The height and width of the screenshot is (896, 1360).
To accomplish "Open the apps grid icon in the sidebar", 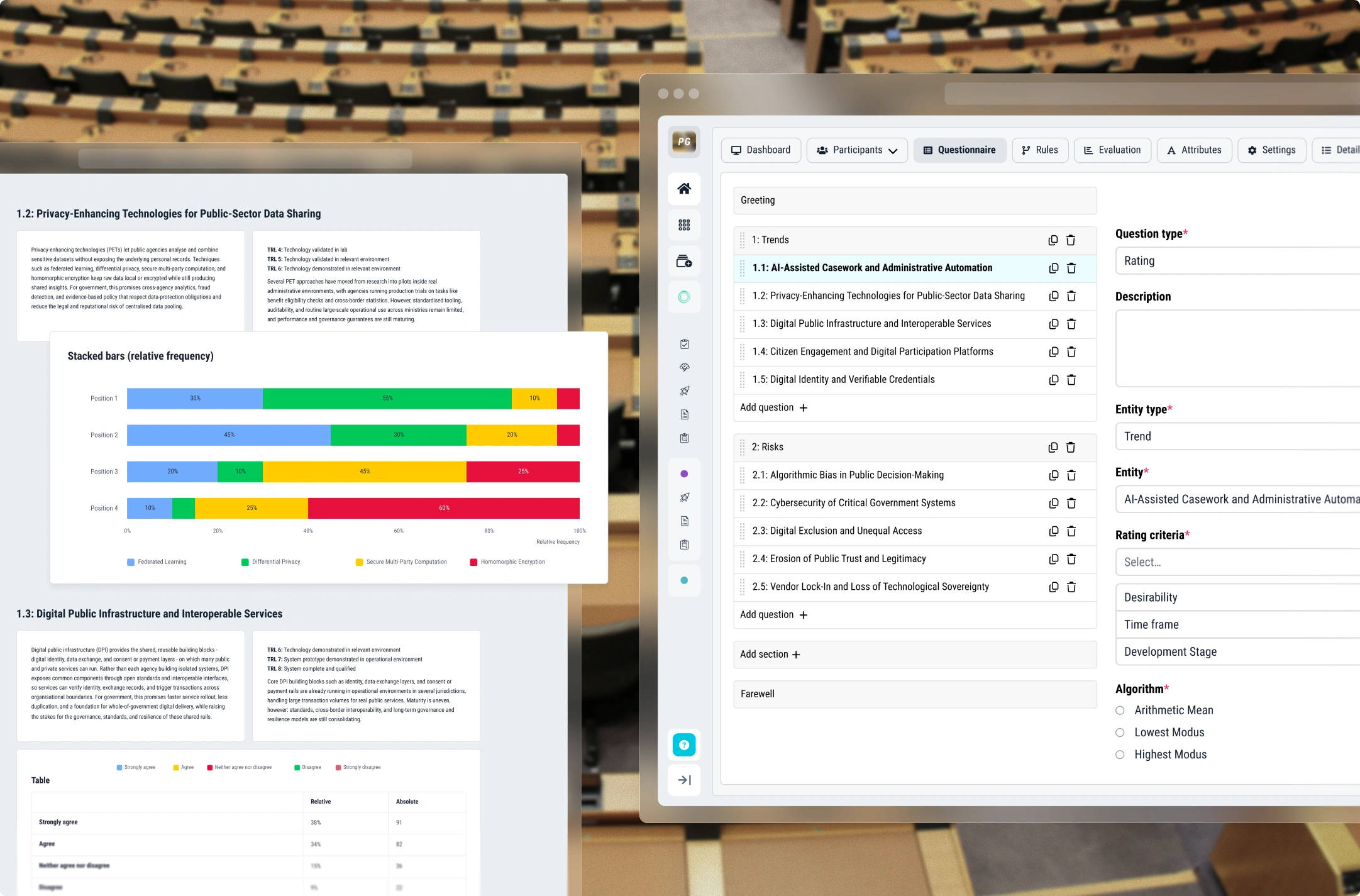I will 684,225.
